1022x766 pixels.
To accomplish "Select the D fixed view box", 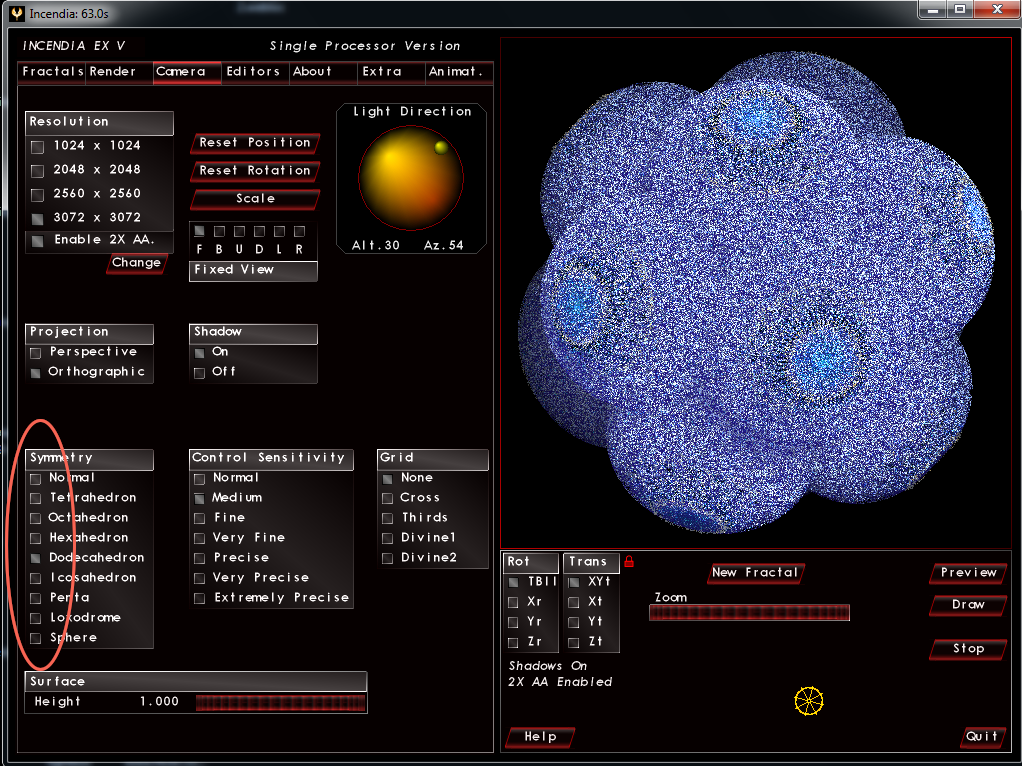I will tap(259, 231).
